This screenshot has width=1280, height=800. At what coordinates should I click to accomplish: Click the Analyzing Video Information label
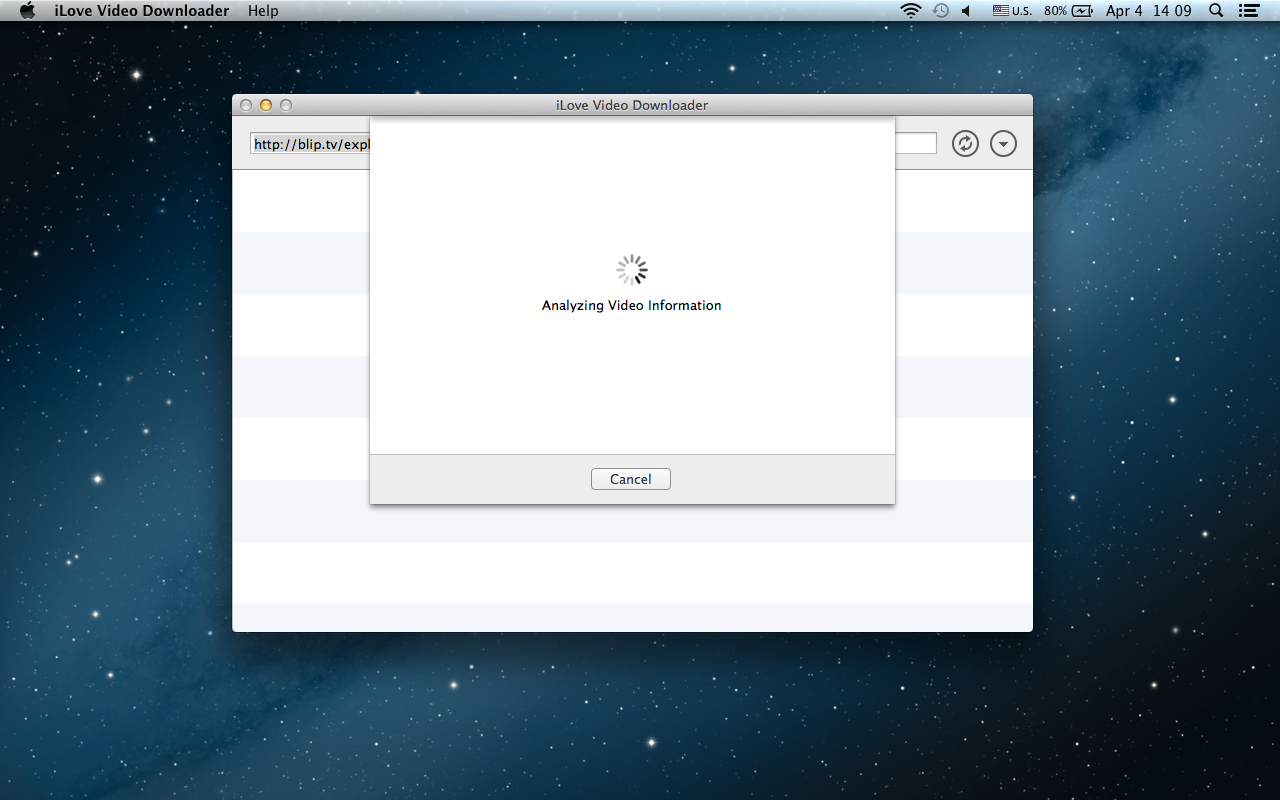click(631, 306)
